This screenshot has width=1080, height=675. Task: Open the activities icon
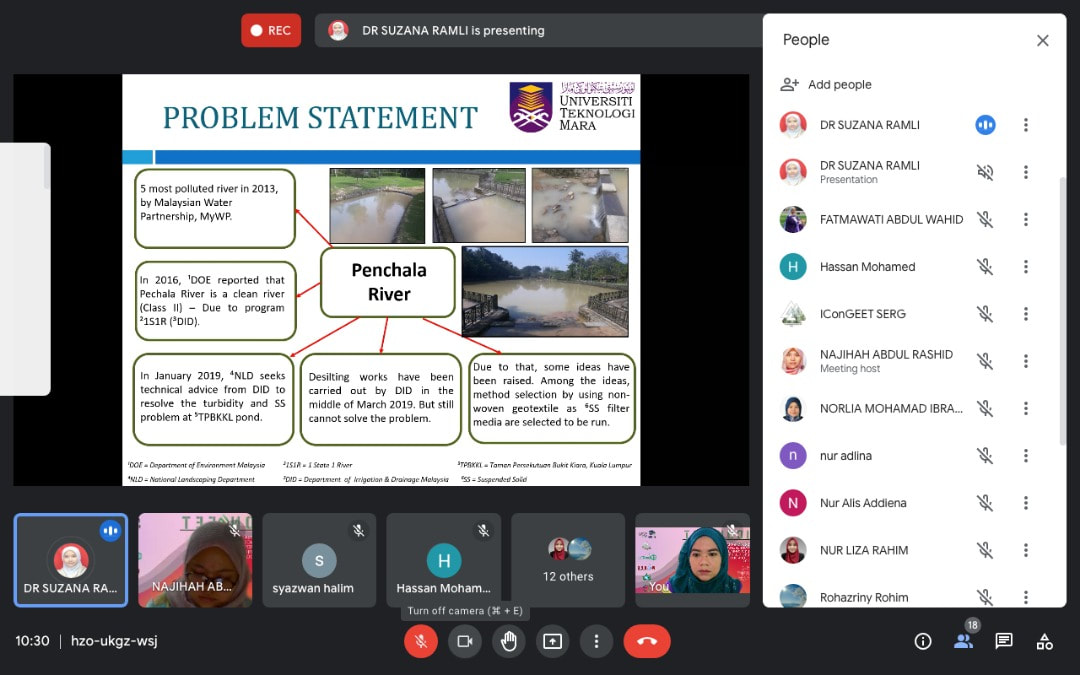tap(1044, 641)
